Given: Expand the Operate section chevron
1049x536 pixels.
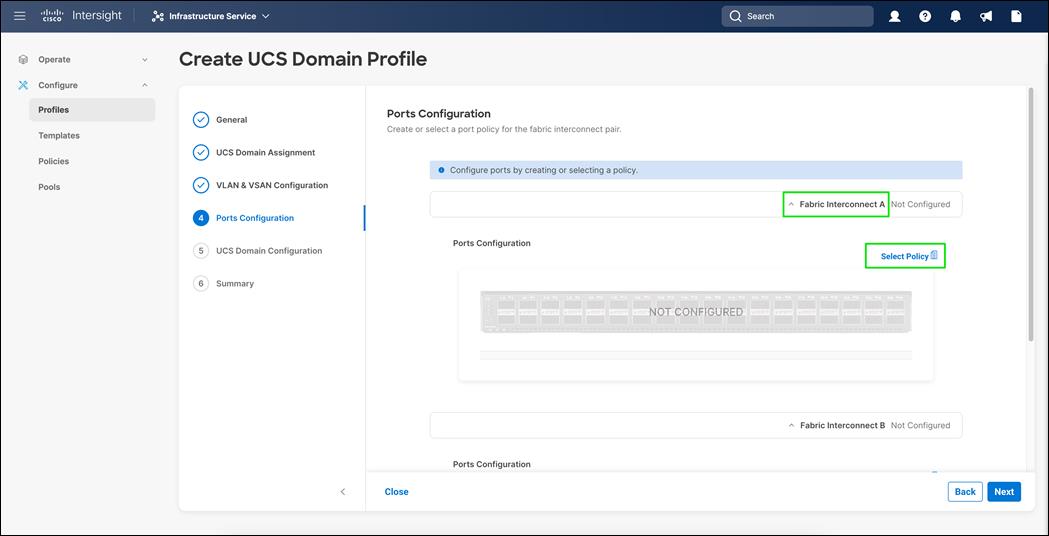Looking at the screenshot, I should [x=145, y=60].
